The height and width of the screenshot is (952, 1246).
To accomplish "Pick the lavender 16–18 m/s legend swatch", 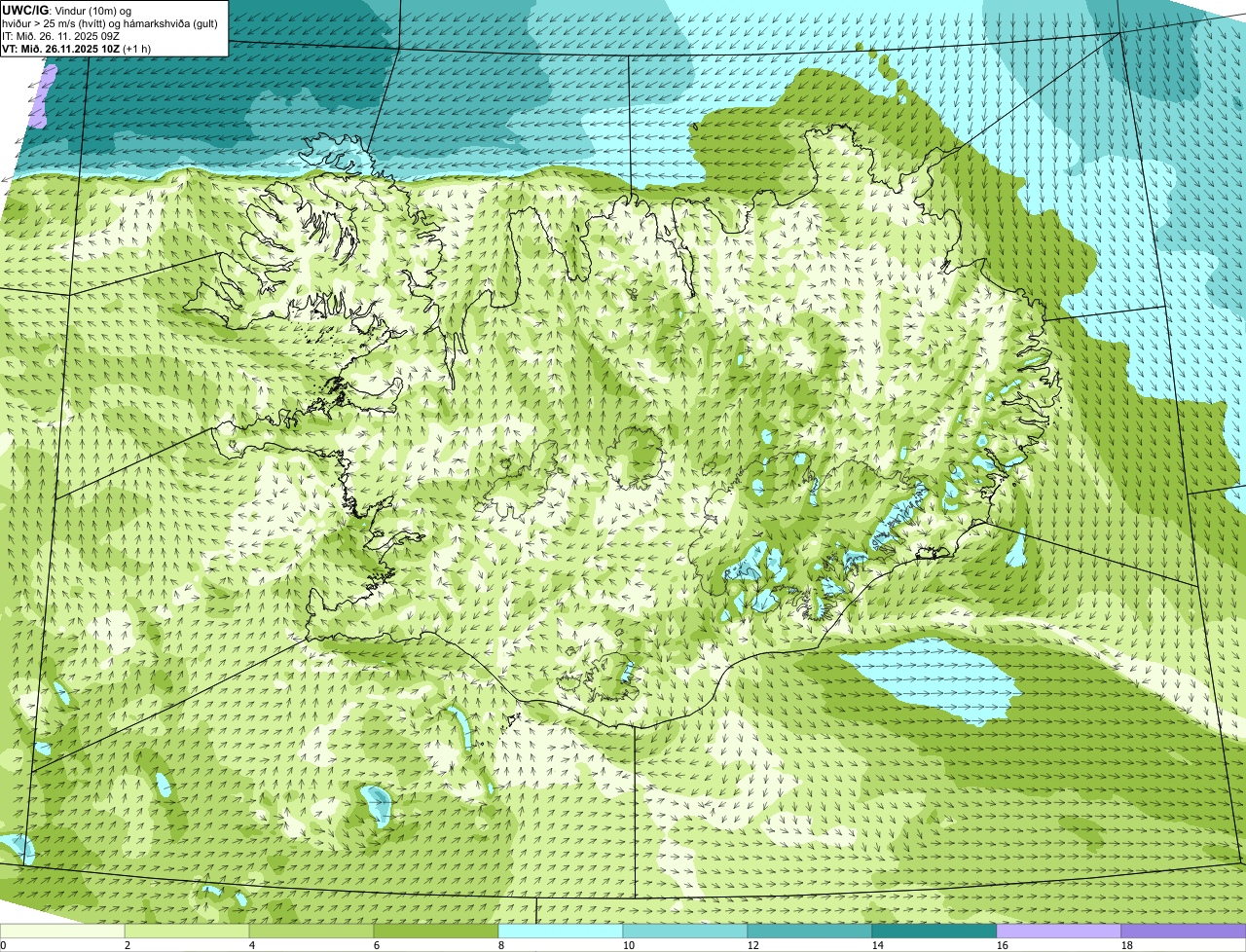I will (1059, 932).
